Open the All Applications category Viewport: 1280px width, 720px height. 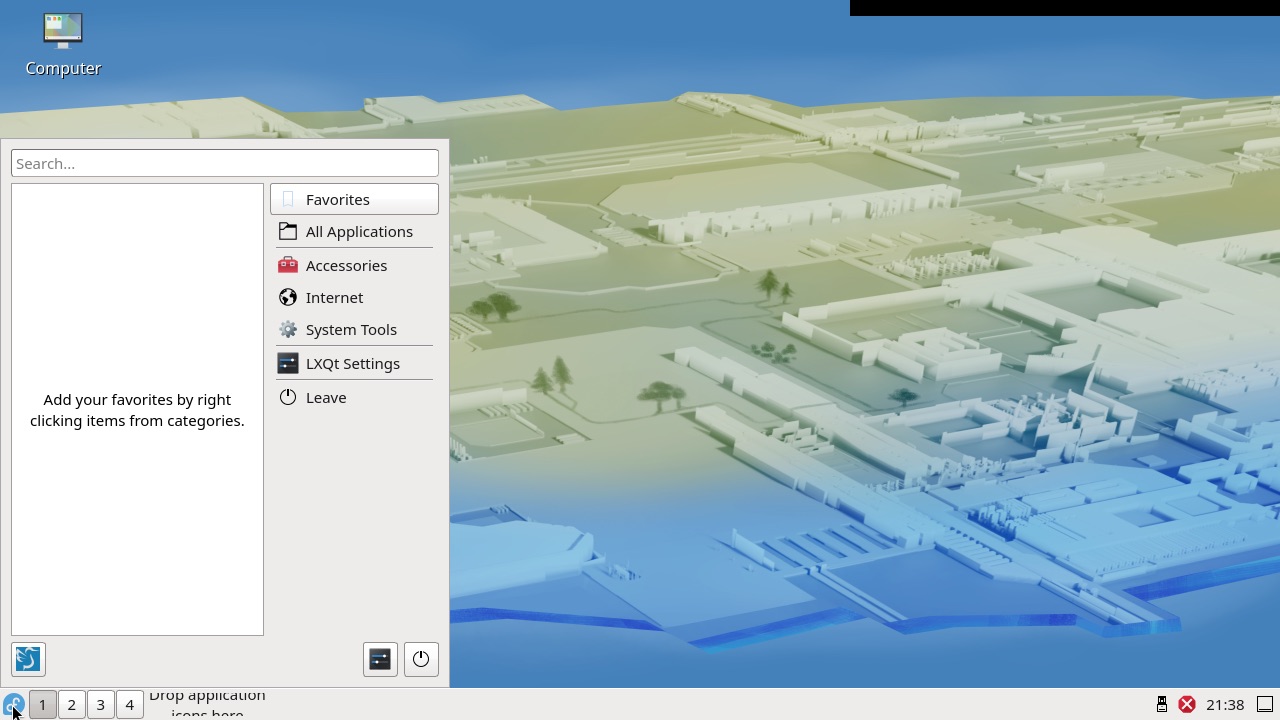[x=354, y=231]
